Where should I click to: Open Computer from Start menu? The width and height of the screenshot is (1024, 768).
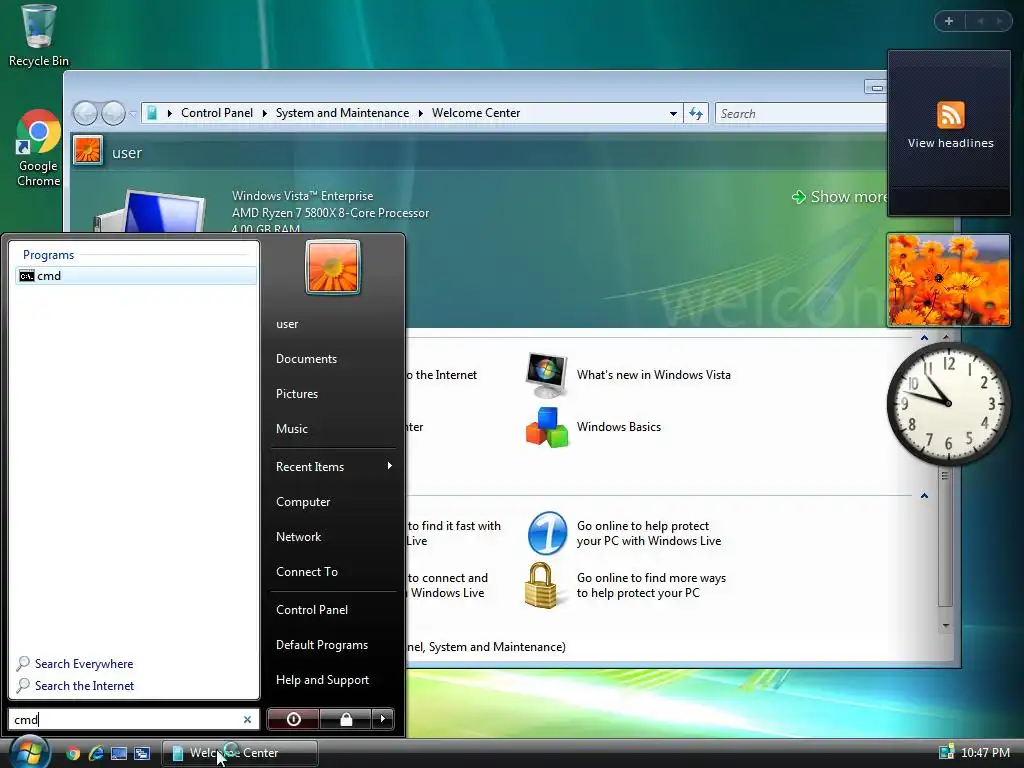303,502
